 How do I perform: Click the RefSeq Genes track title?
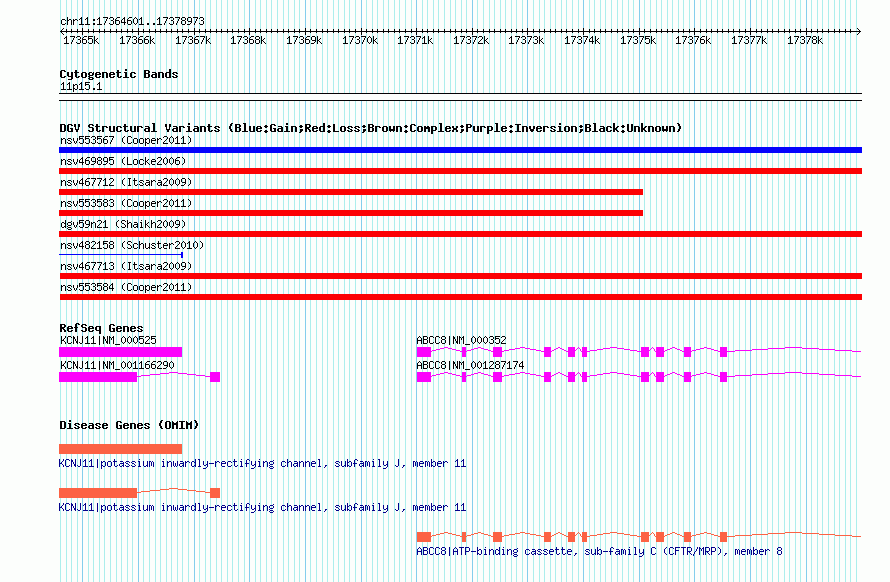(101, 328)
